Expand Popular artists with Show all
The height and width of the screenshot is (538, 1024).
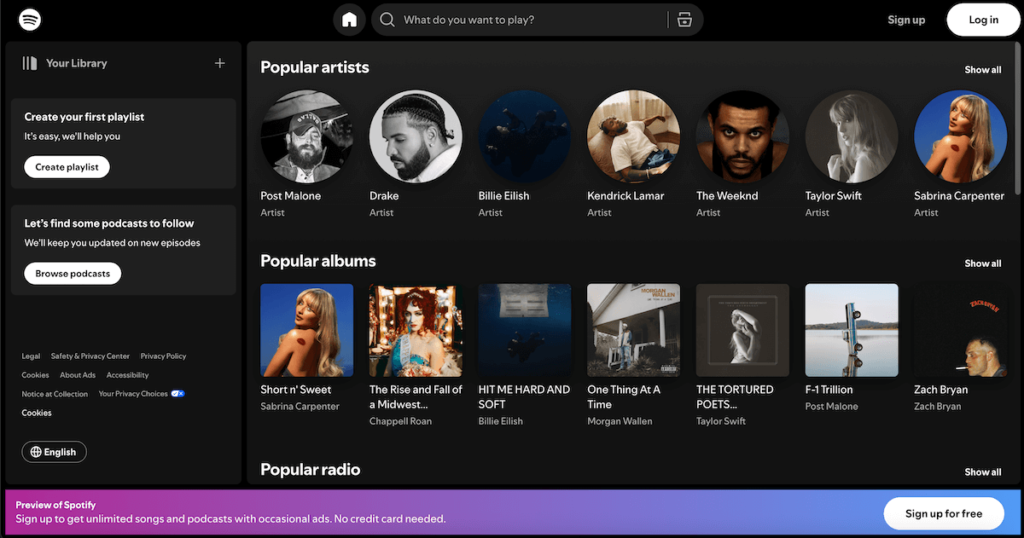[982, 70]
